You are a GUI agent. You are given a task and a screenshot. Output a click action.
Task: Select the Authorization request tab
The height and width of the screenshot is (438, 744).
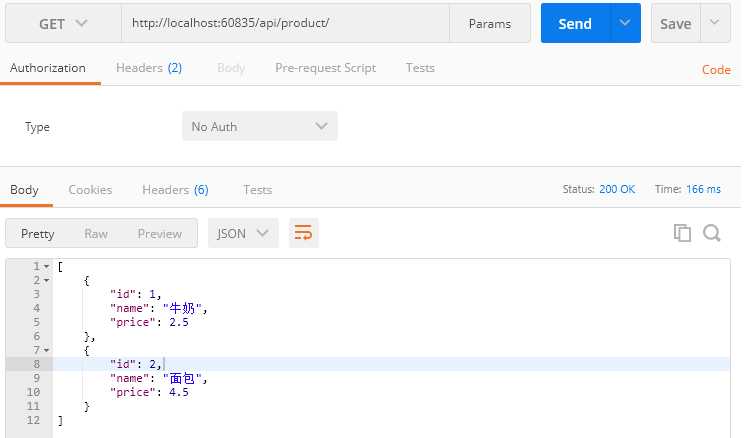pyautogui.click(x=48, y=68)
